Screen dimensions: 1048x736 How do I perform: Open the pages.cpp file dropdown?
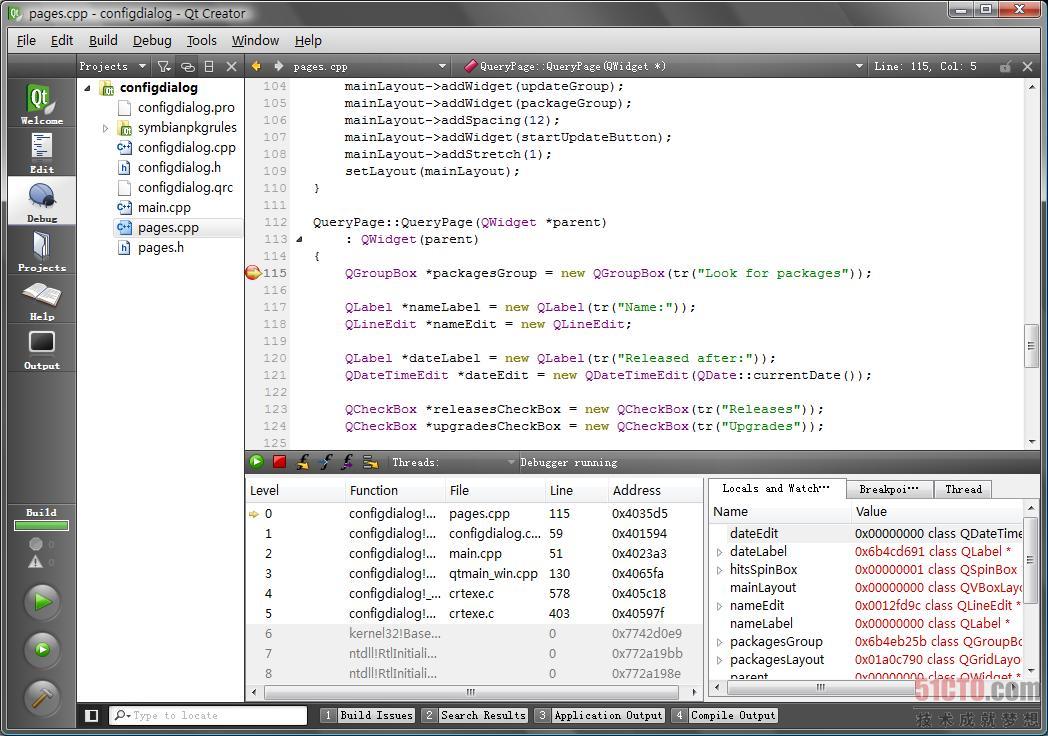(x=369, y=66)
